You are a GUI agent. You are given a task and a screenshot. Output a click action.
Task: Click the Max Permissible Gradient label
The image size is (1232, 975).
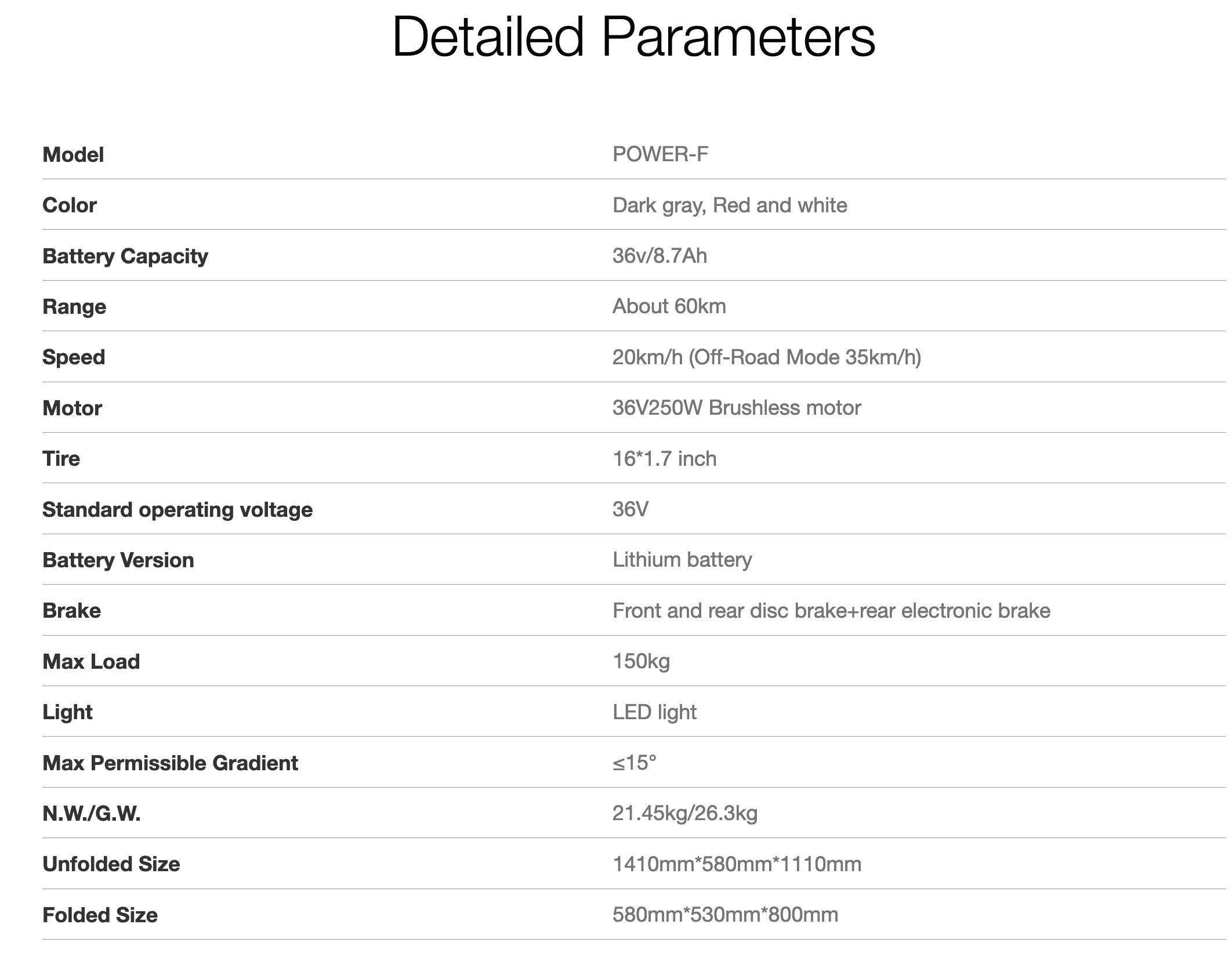click(x=170, y=763)
